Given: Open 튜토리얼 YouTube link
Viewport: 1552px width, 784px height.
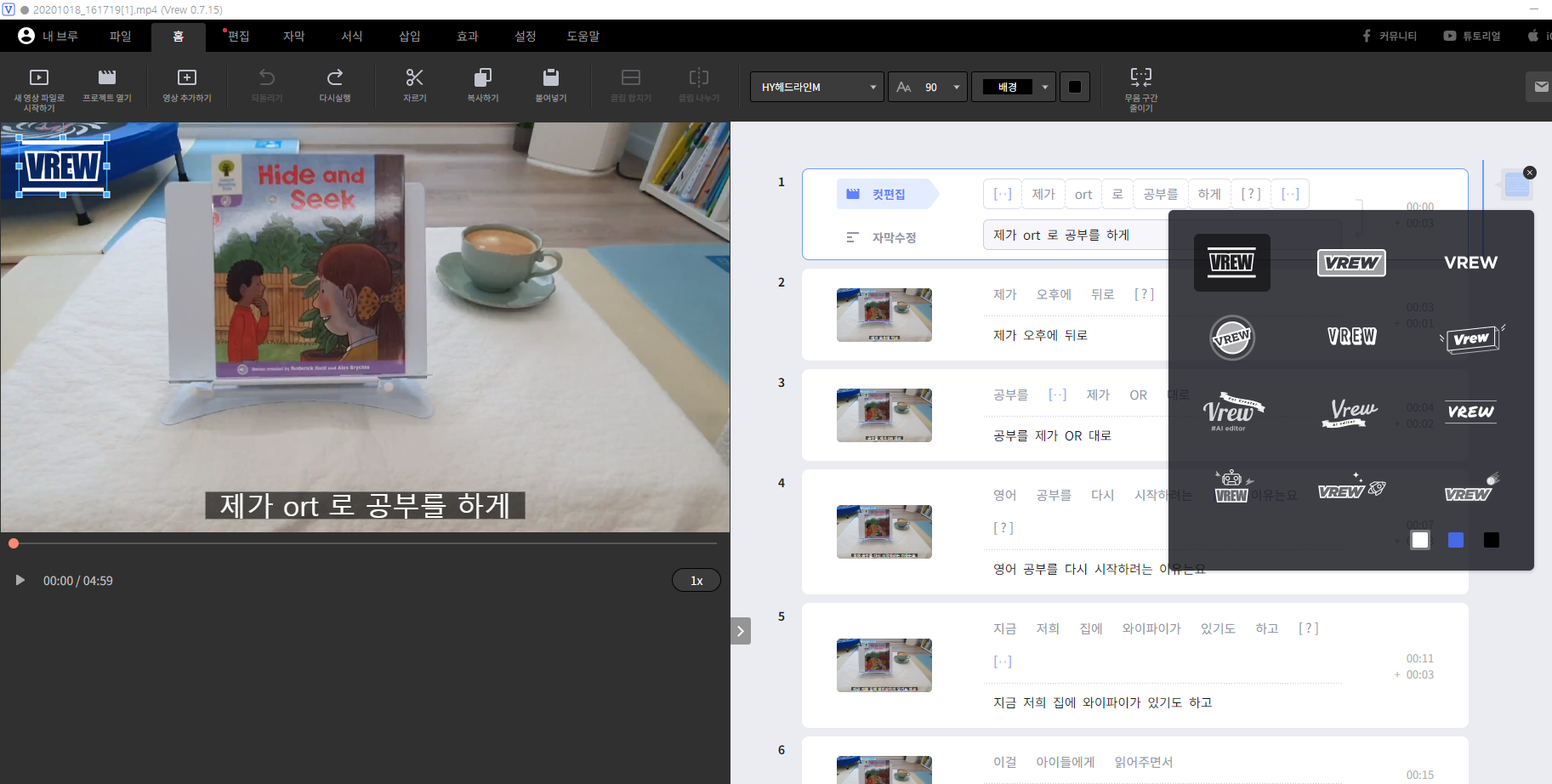Looking at the screenshot, I should pyautogui.click(x=1472, y=36).
